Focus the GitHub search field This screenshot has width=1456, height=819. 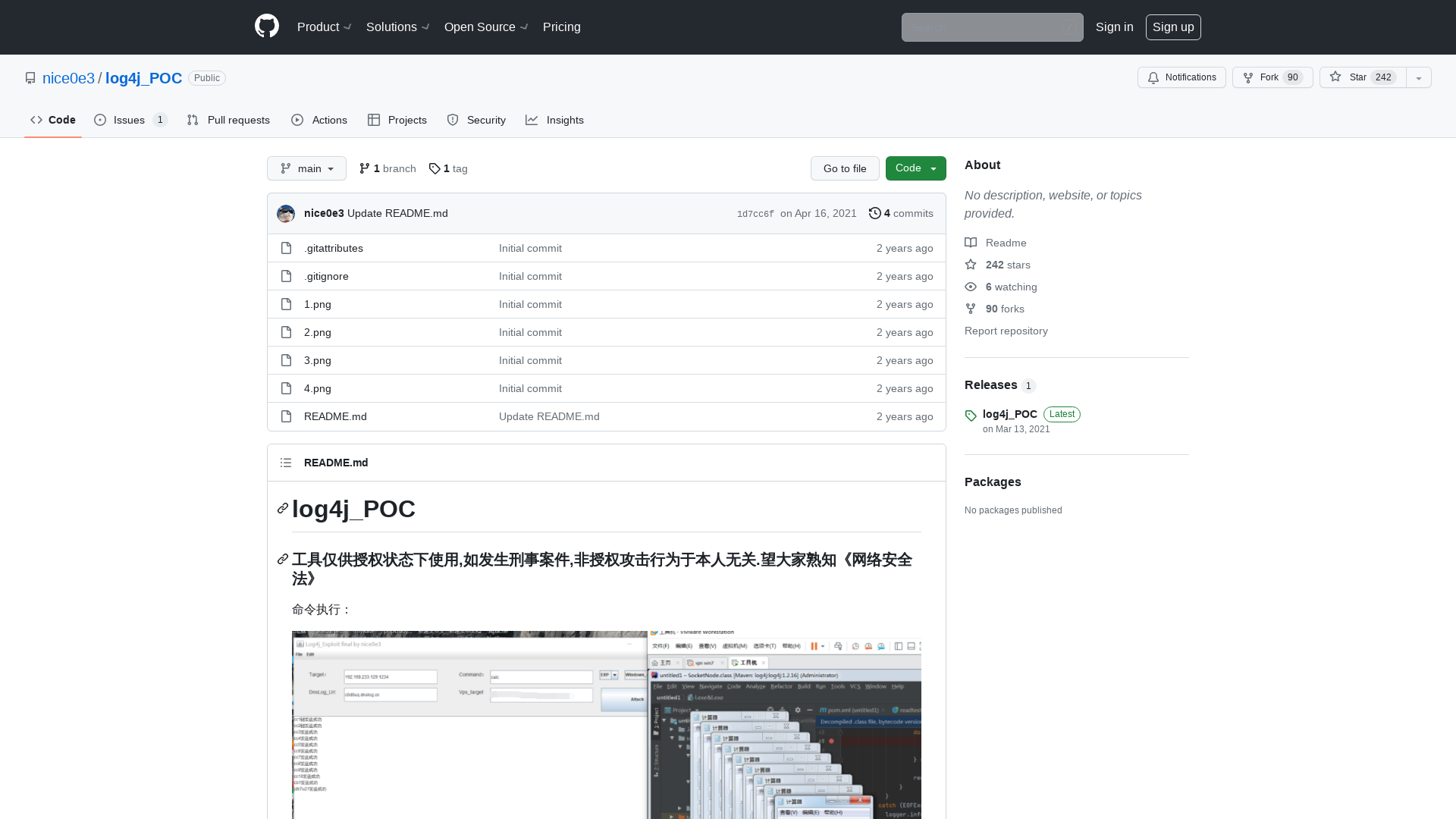(x=992, y=27)
